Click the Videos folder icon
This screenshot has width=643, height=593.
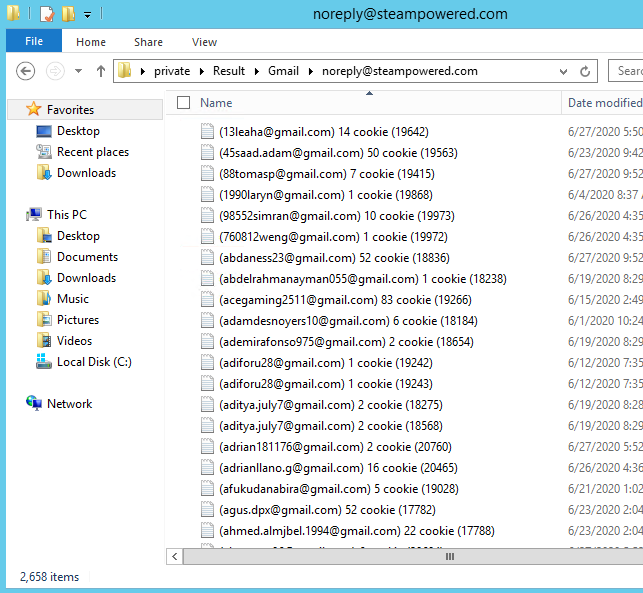tap(43, 340)
